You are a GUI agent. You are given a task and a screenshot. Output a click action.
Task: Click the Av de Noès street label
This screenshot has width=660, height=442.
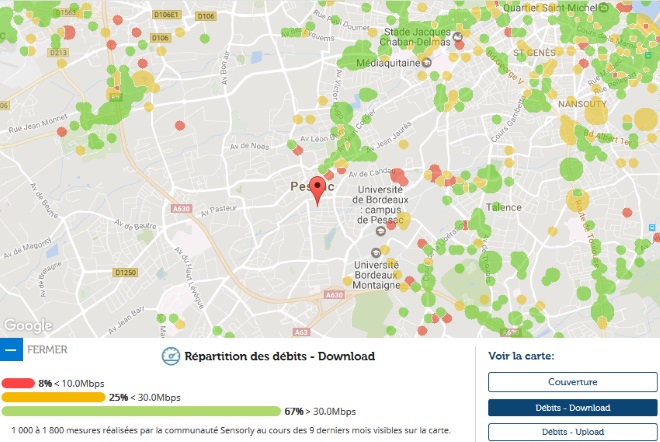pos(249,146)
